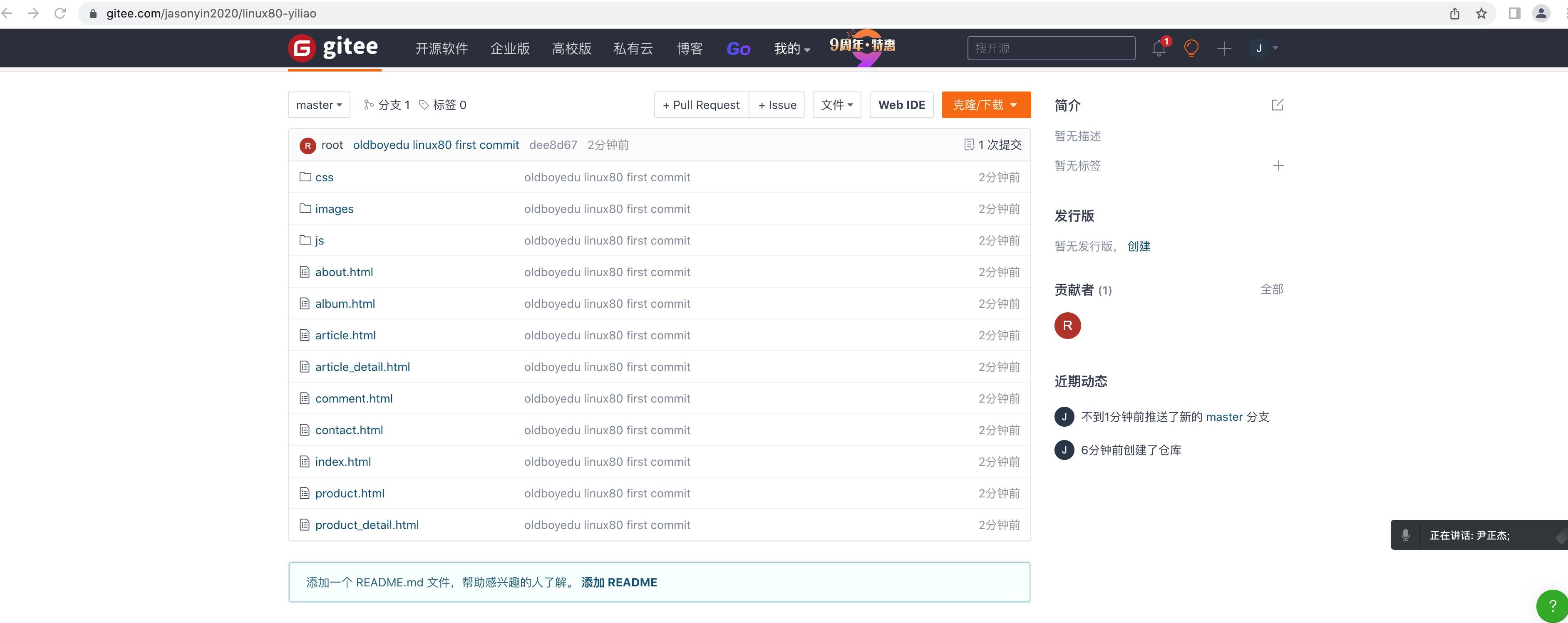Open the Web IDE button
Viewport: 1568px width, 623px height.
click(x=901, y=105)
